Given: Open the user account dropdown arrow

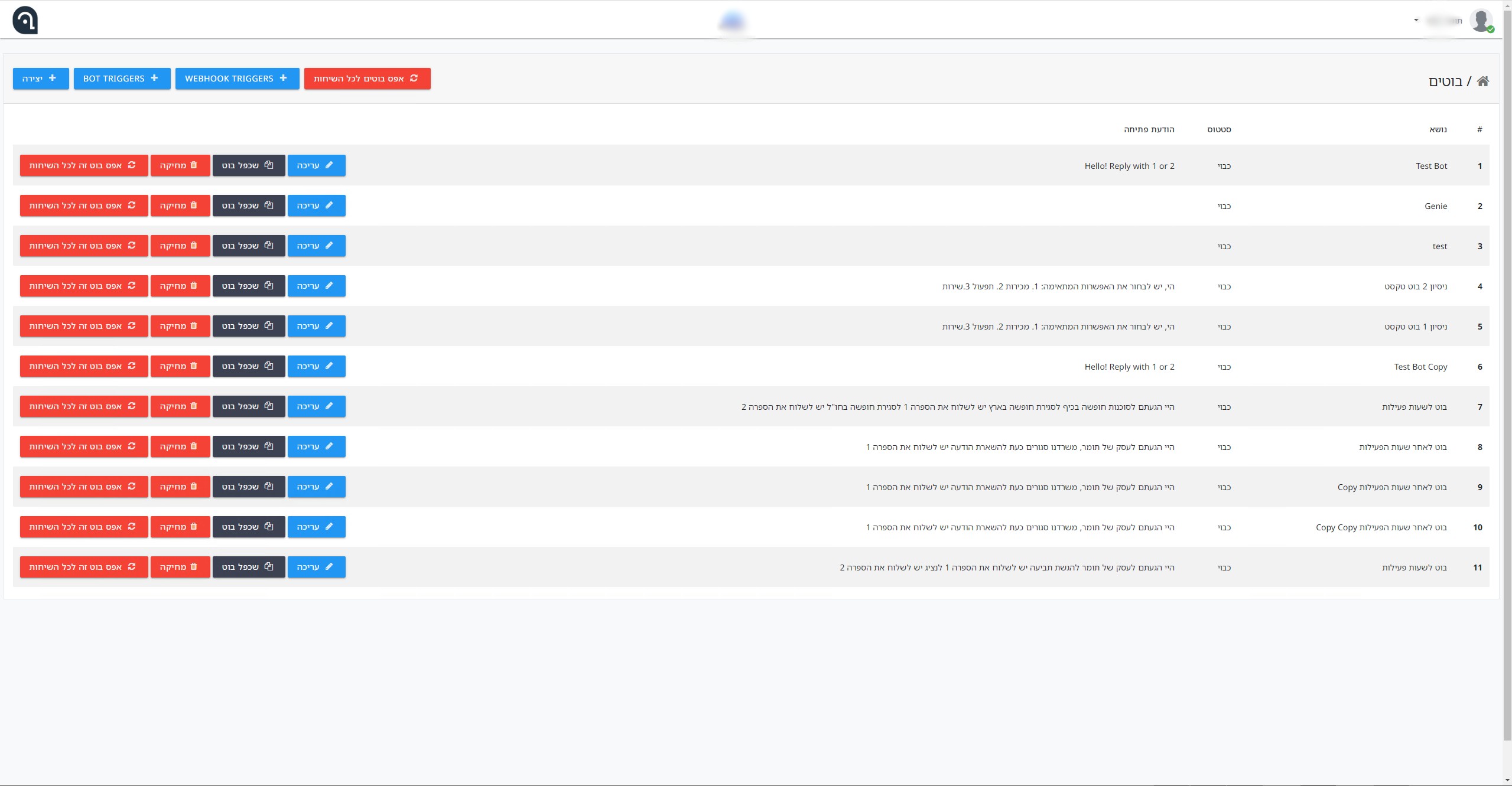Looking at the screenshot, I should pyautogui.click(x=1416, y=20).
